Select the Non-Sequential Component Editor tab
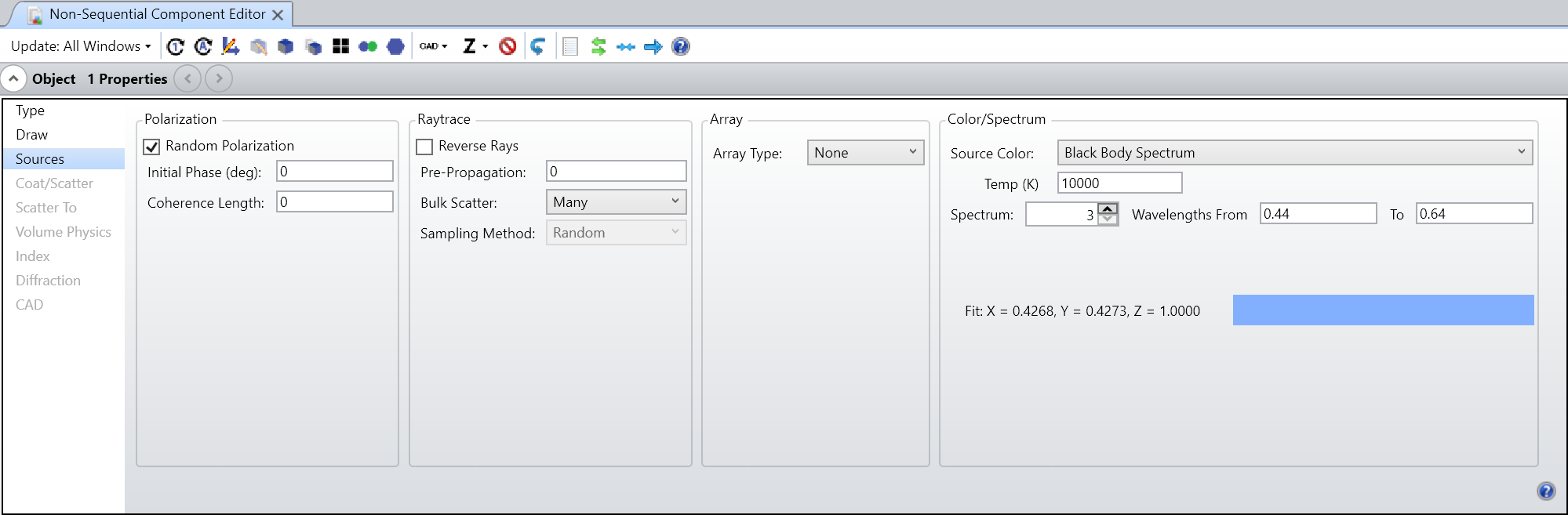This screenshot has height=515, width=1568. pos(157,14)
